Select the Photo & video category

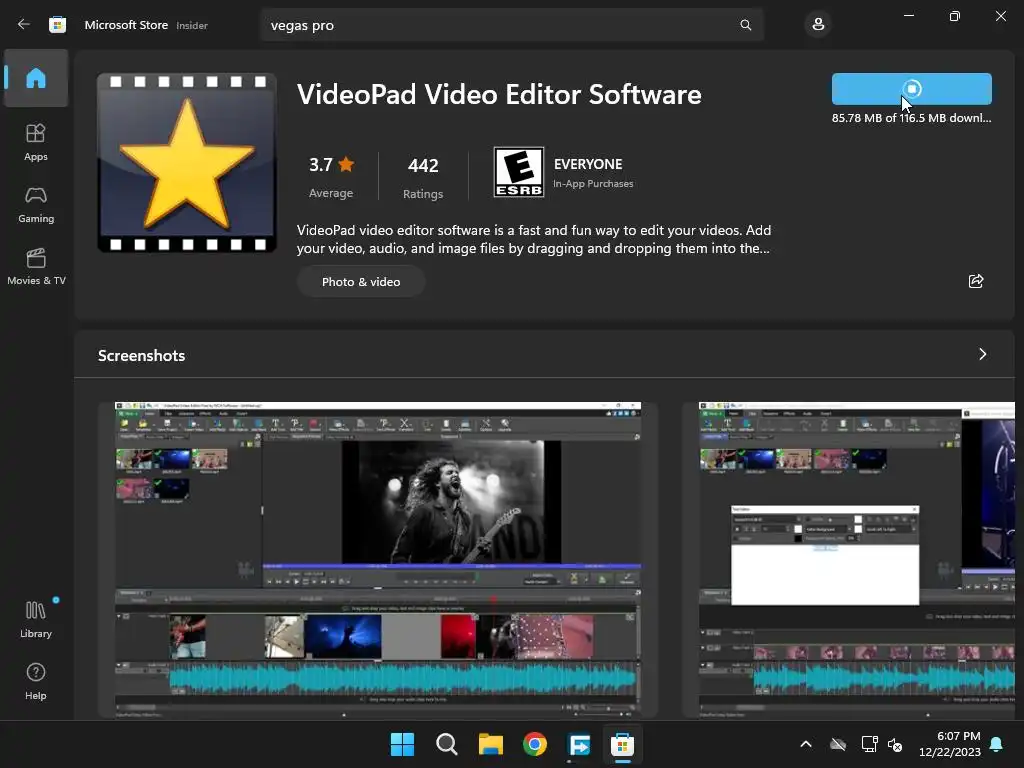coord(361,281)
